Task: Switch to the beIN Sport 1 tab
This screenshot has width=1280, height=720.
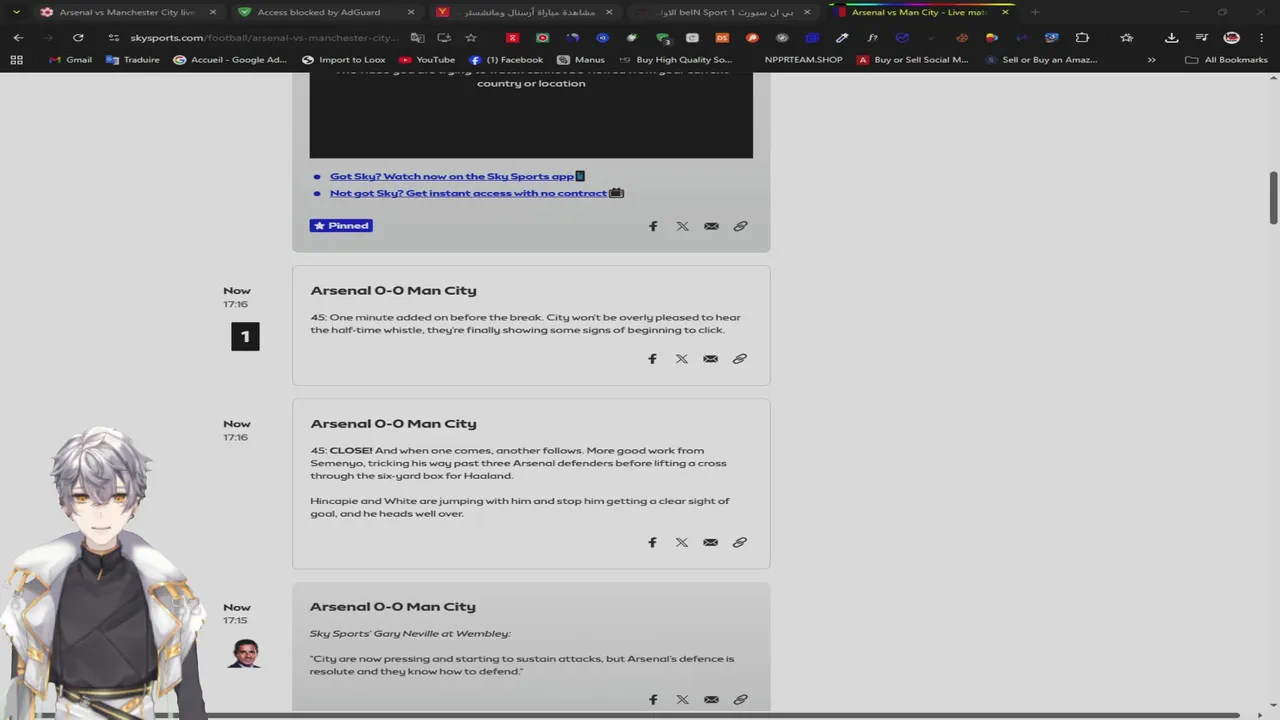Action: point(723,12)
